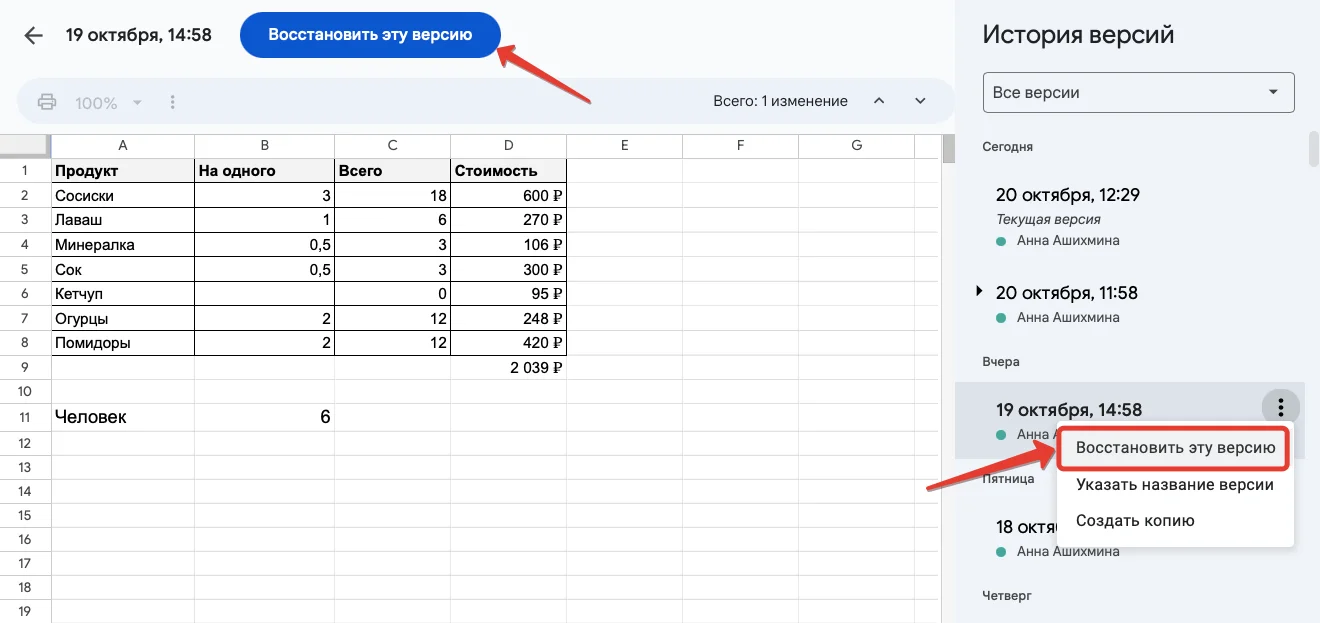Select column B header
This screenshot has width=1320, height=623.
264,145
